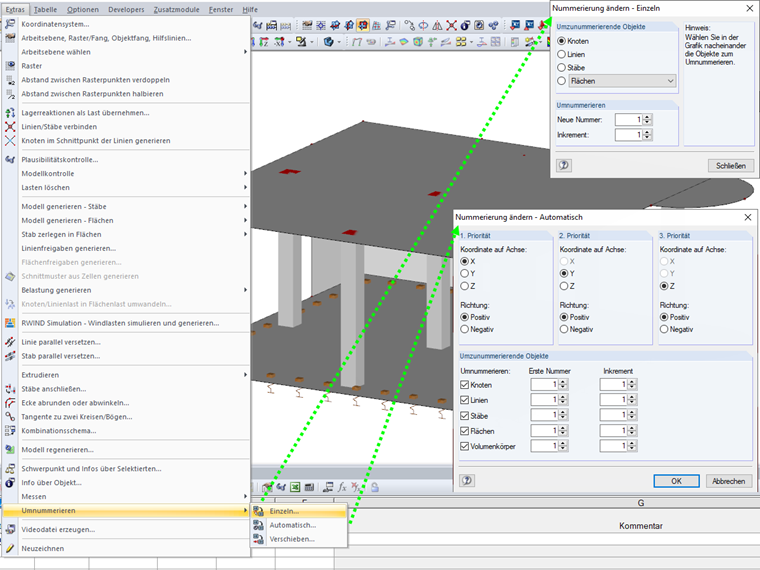Click the Z axis view toolbar icon

point(264,42)
